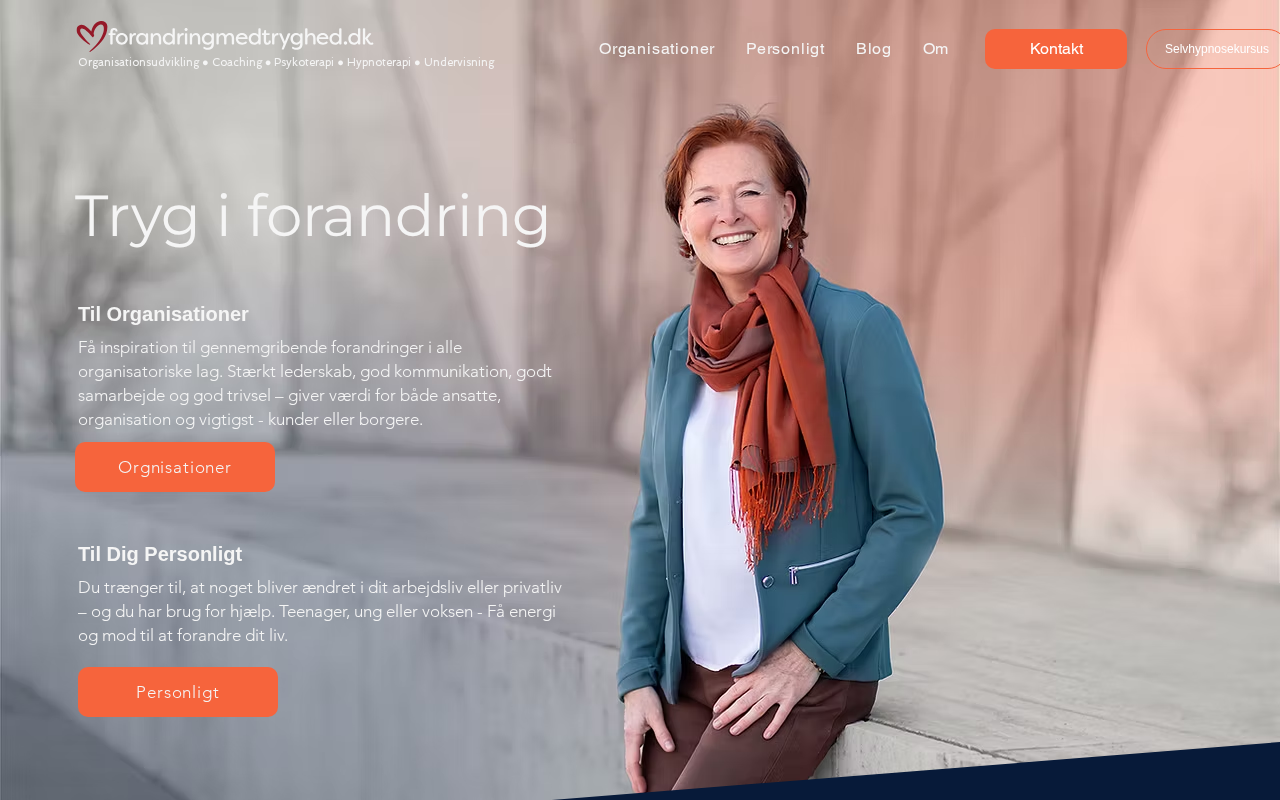Click the paragraph about gennemgribende forandringer
Screen dimensions: 1280x800
(x=315, y=383)
